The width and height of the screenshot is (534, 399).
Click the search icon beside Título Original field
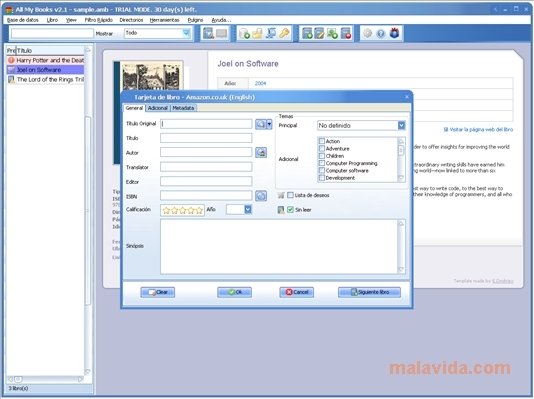[261, 124]
